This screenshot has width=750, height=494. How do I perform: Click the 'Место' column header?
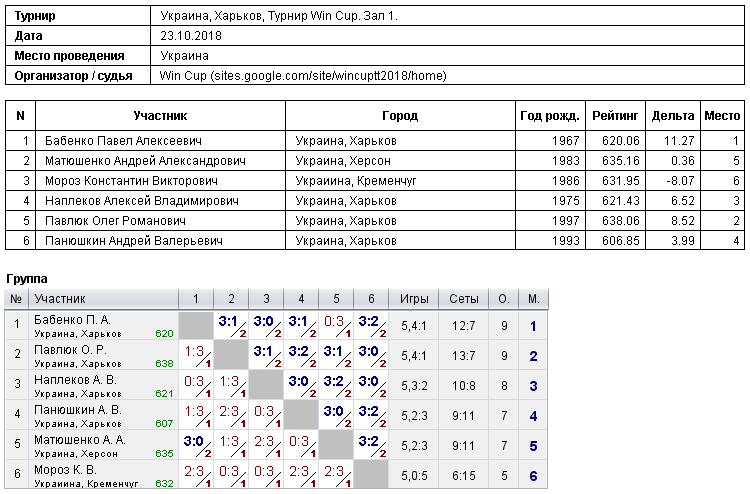[722, 116]
